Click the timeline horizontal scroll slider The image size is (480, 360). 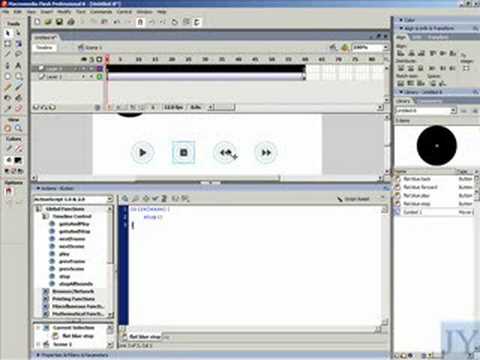click(x=224, y=107)
